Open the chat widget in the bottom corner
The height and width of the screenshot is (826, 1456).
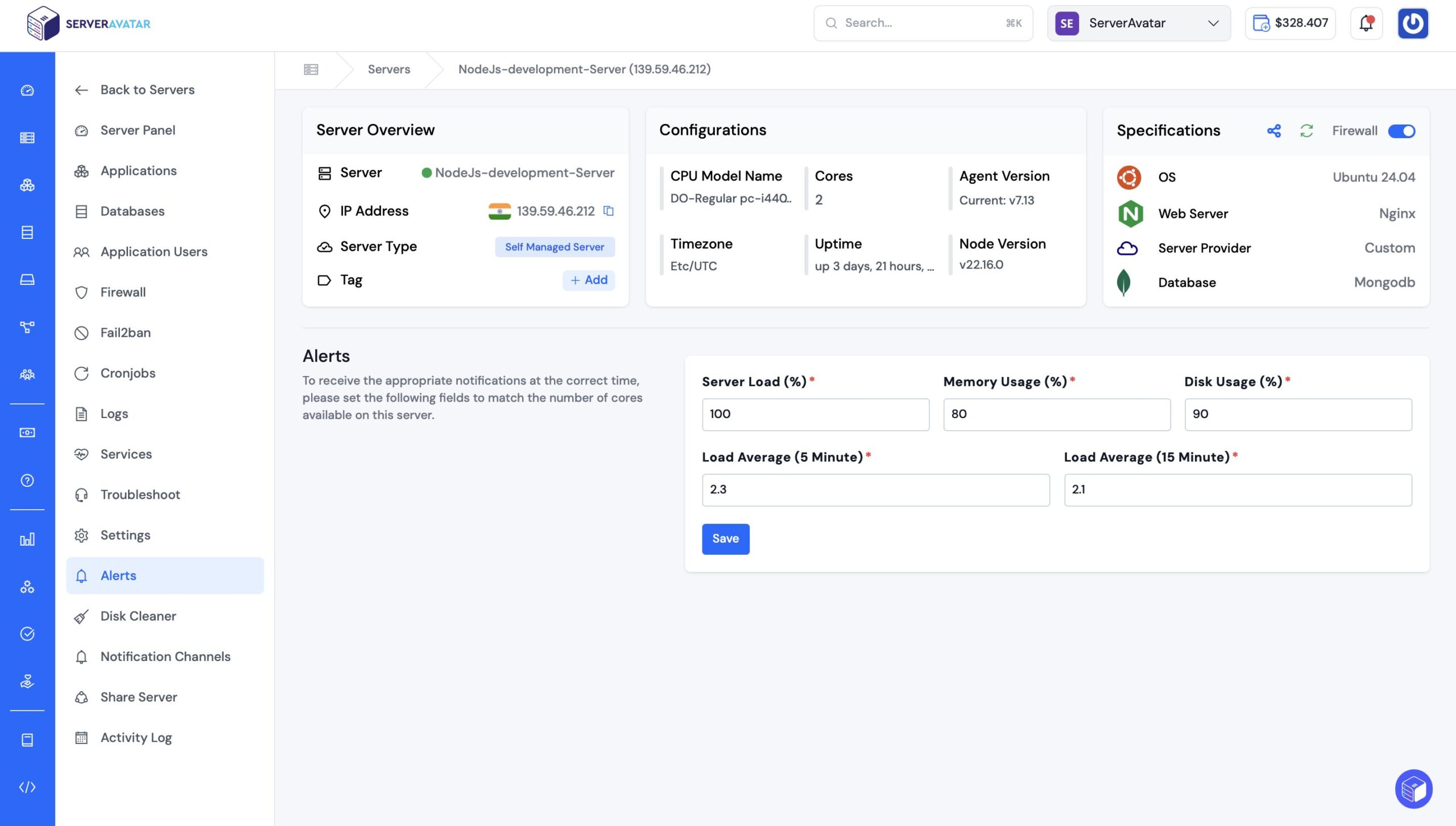(x=1413, y=788)
